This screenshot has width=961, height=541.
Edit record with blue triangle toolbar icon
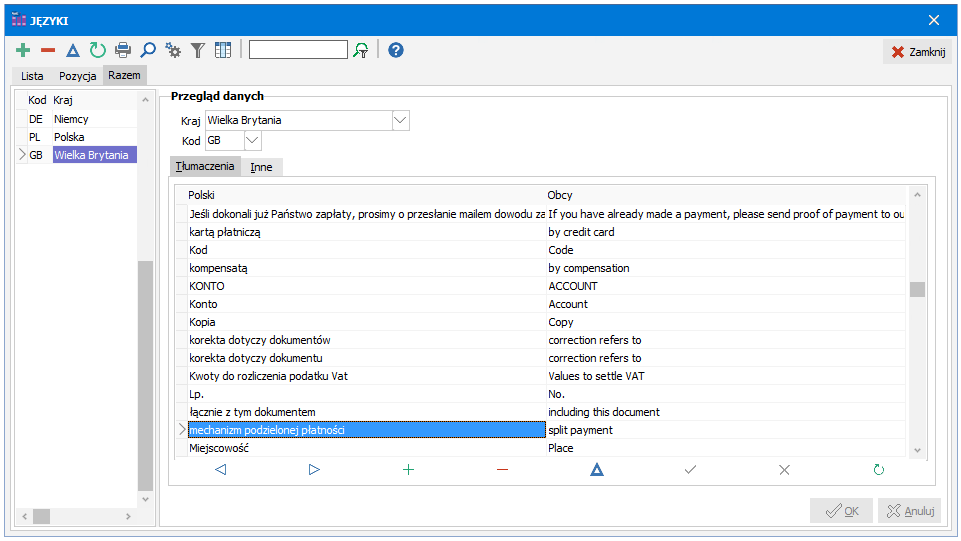tap(73, 50)
